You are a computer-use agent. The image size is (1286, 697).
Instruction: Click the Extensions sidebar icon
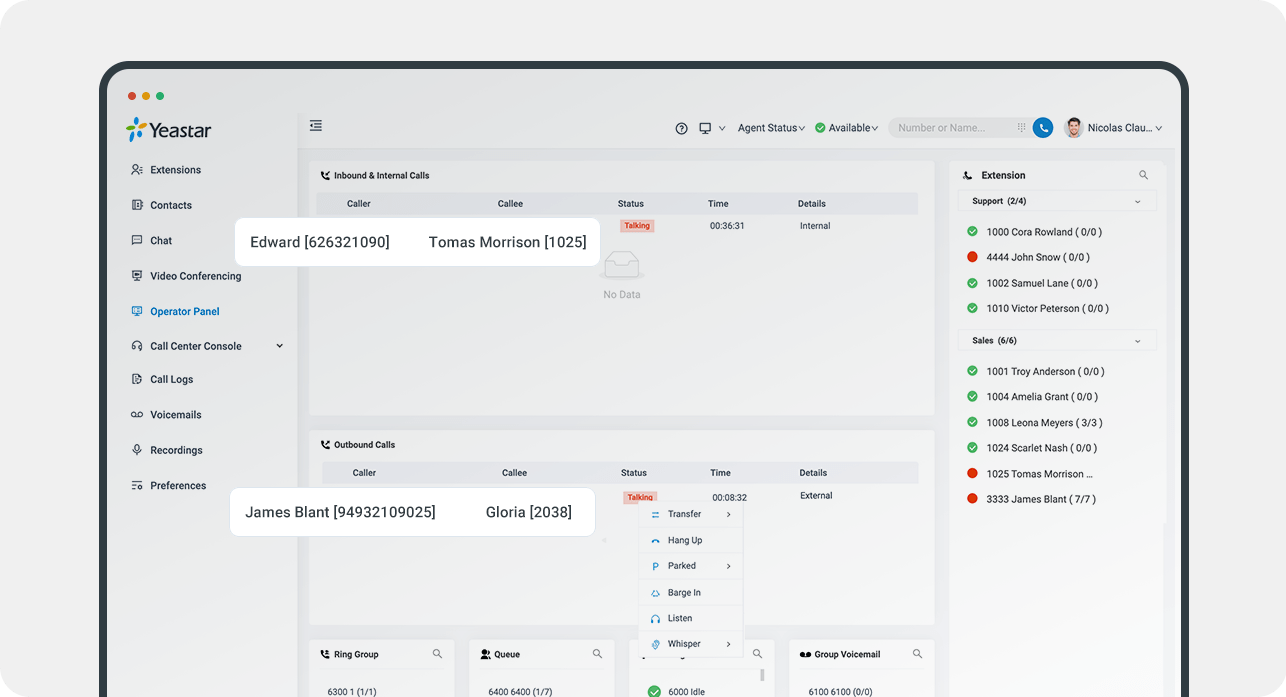click(x=137, y=170)
